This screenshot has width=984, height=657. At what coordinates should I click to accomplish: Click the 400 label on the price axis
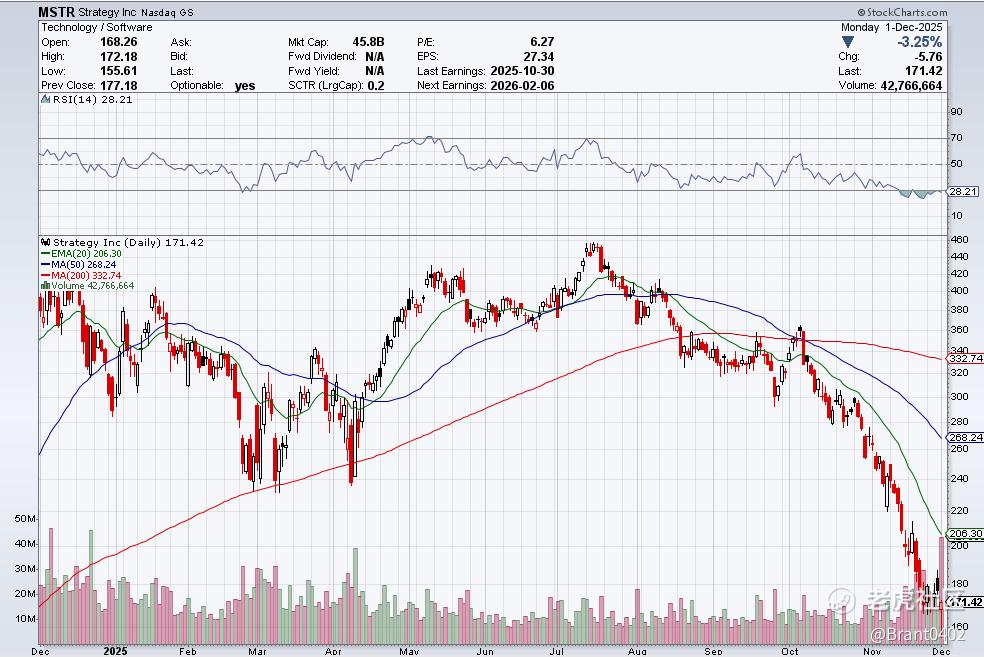coord(960,291)
